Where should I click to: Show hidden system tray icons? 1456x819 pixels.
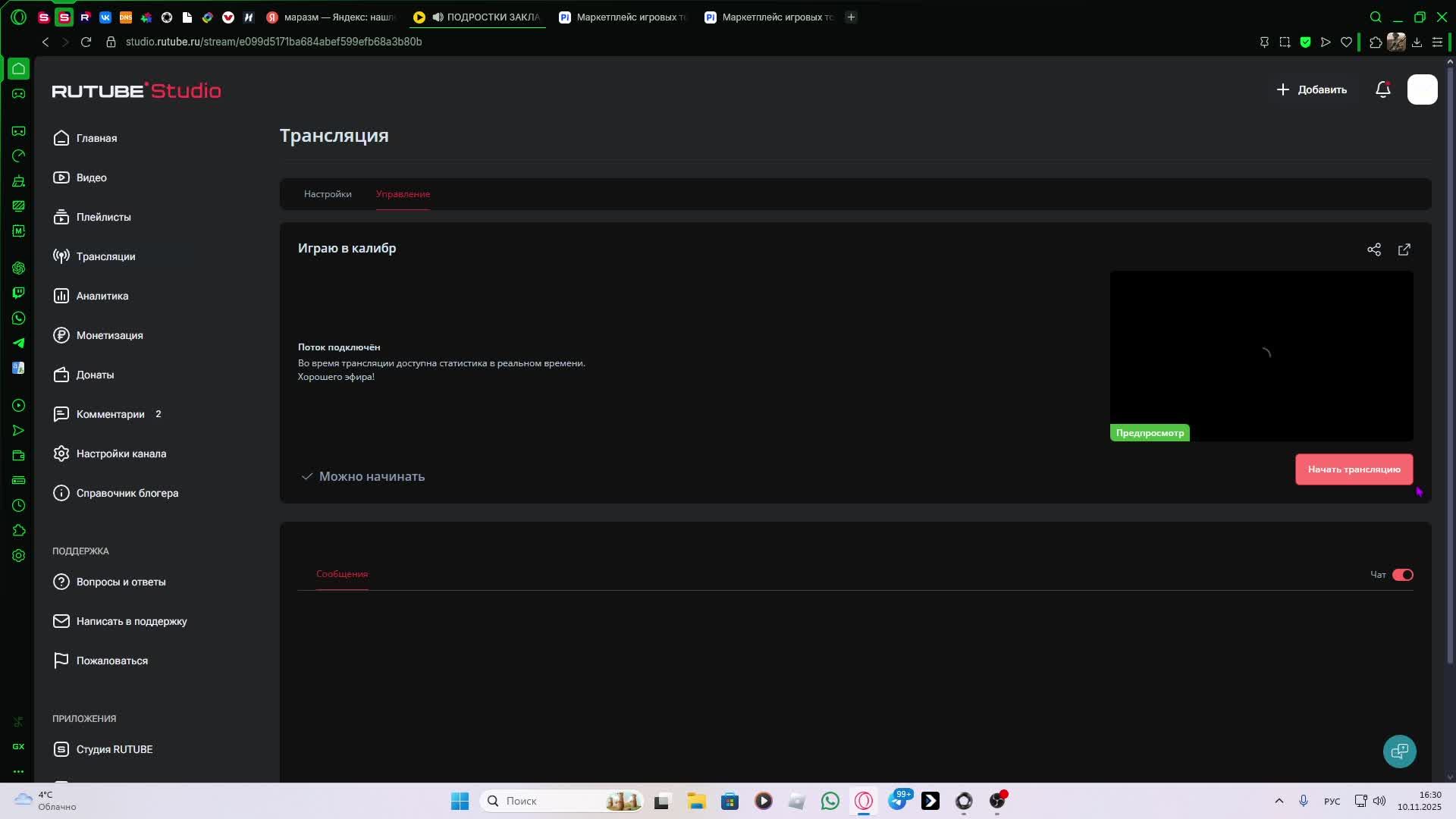pos(1279,801)
